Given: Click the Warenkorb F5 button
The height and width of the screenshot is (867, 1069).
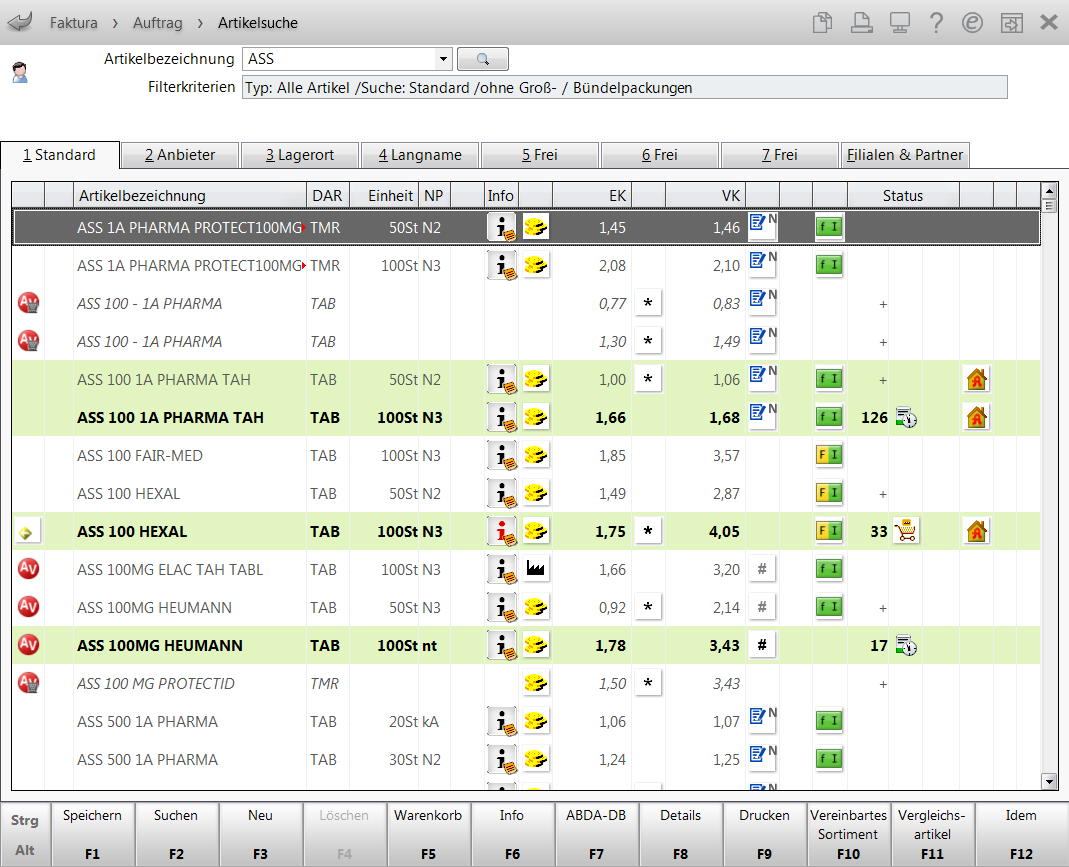Looking at the screenshot, I should 428,834.
